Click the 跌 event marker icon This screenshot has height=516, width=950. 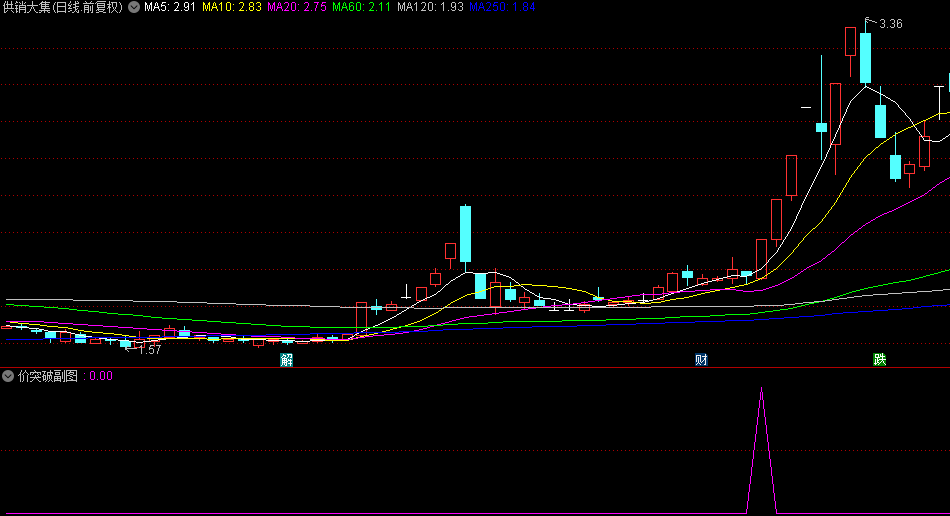tap(879, 360)
